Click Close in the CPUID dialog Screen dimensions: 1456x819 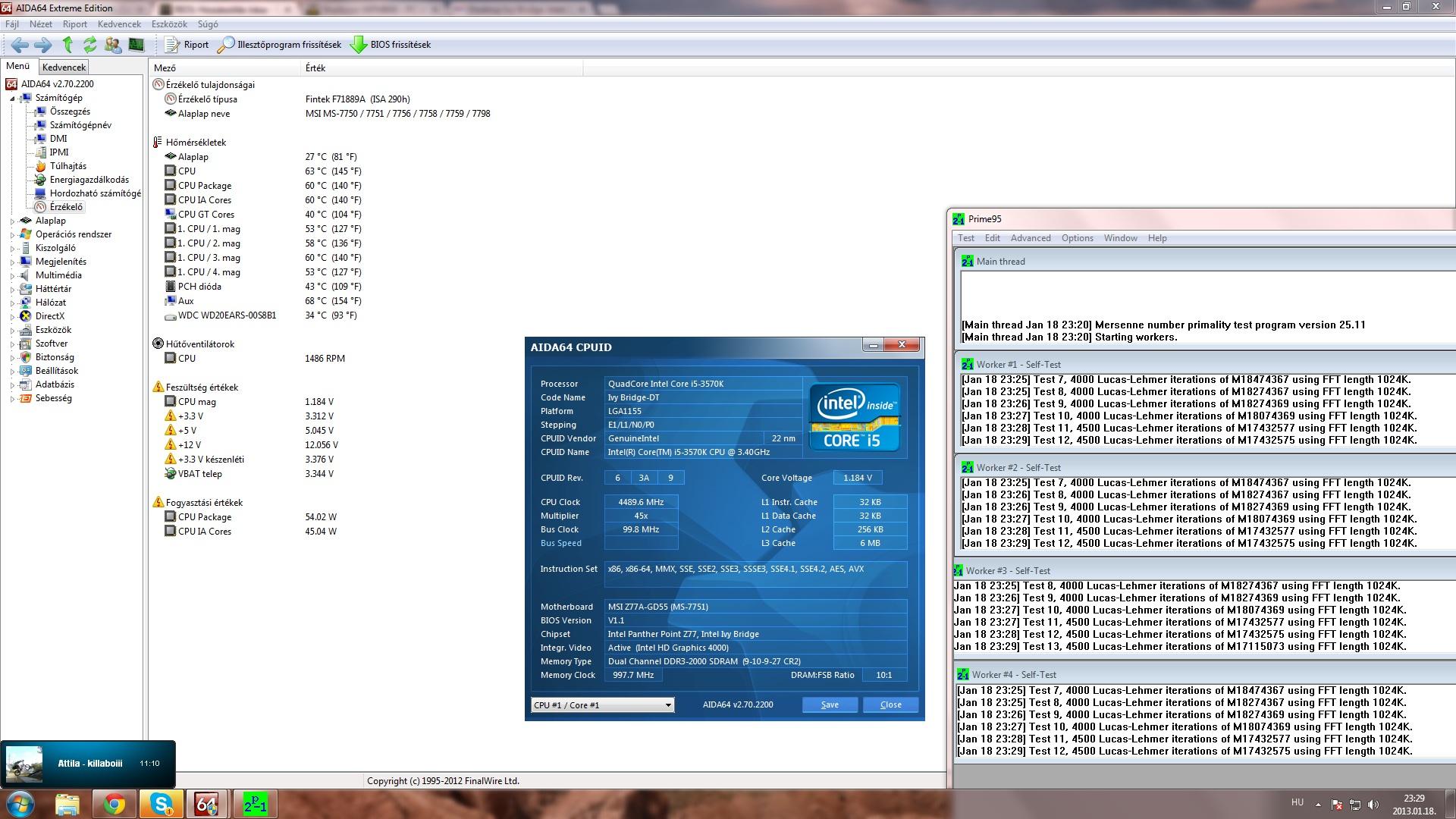coord(890,705)
